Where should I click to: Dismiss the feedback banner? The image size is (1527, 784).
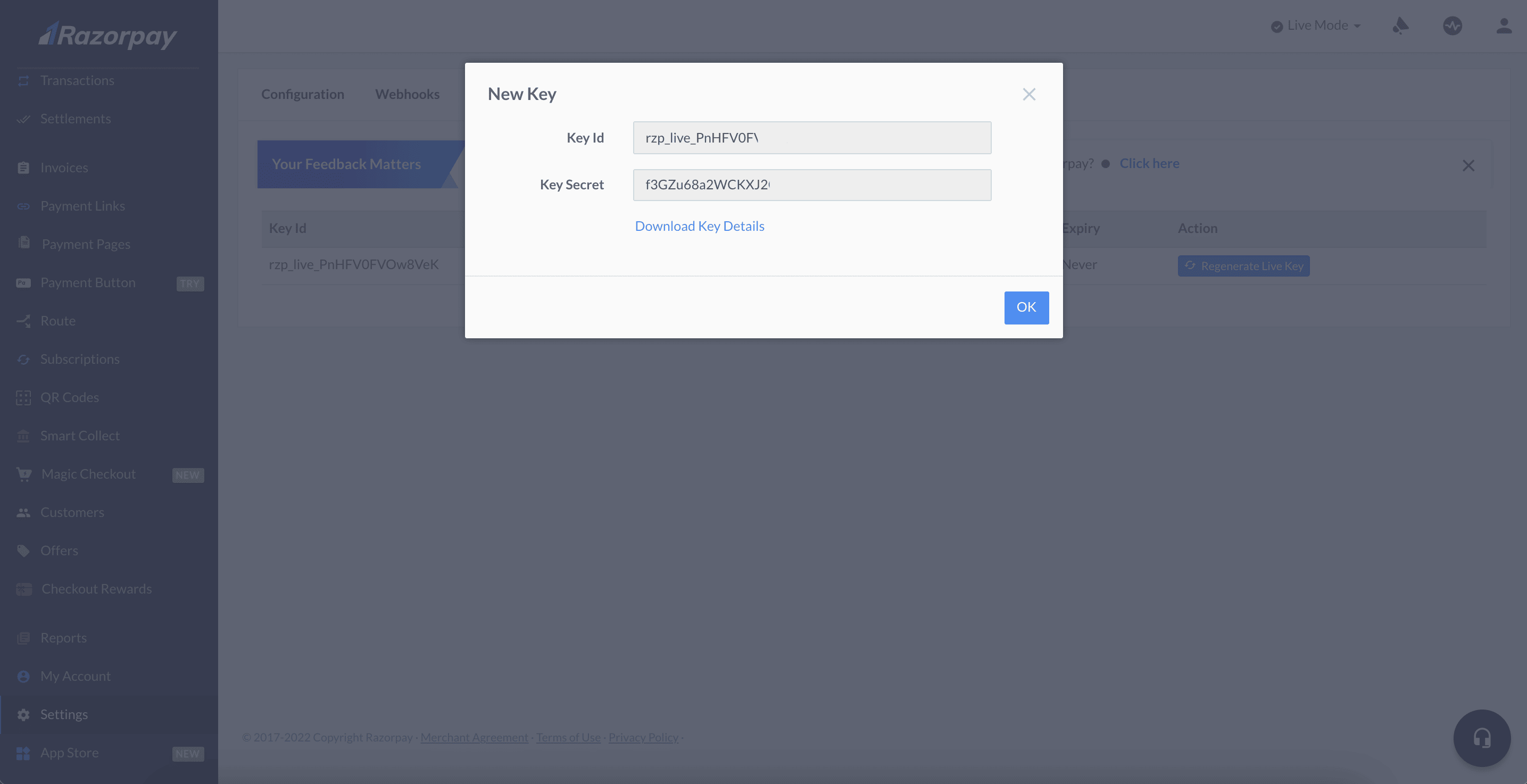tap(1468, 165)
